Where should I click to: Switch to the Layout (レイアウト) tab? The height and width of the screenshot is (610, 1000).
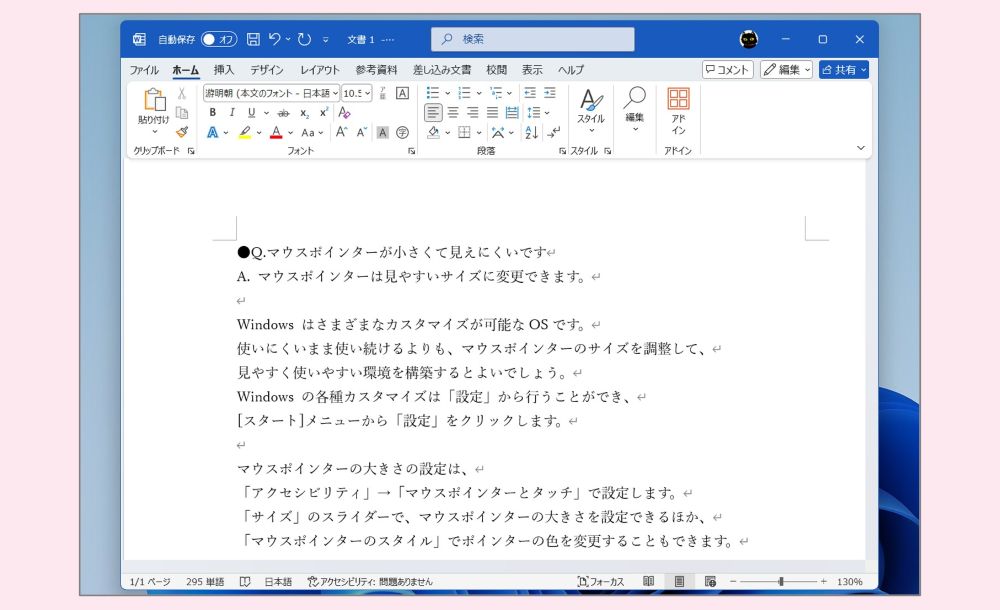[x=320, y=70]
